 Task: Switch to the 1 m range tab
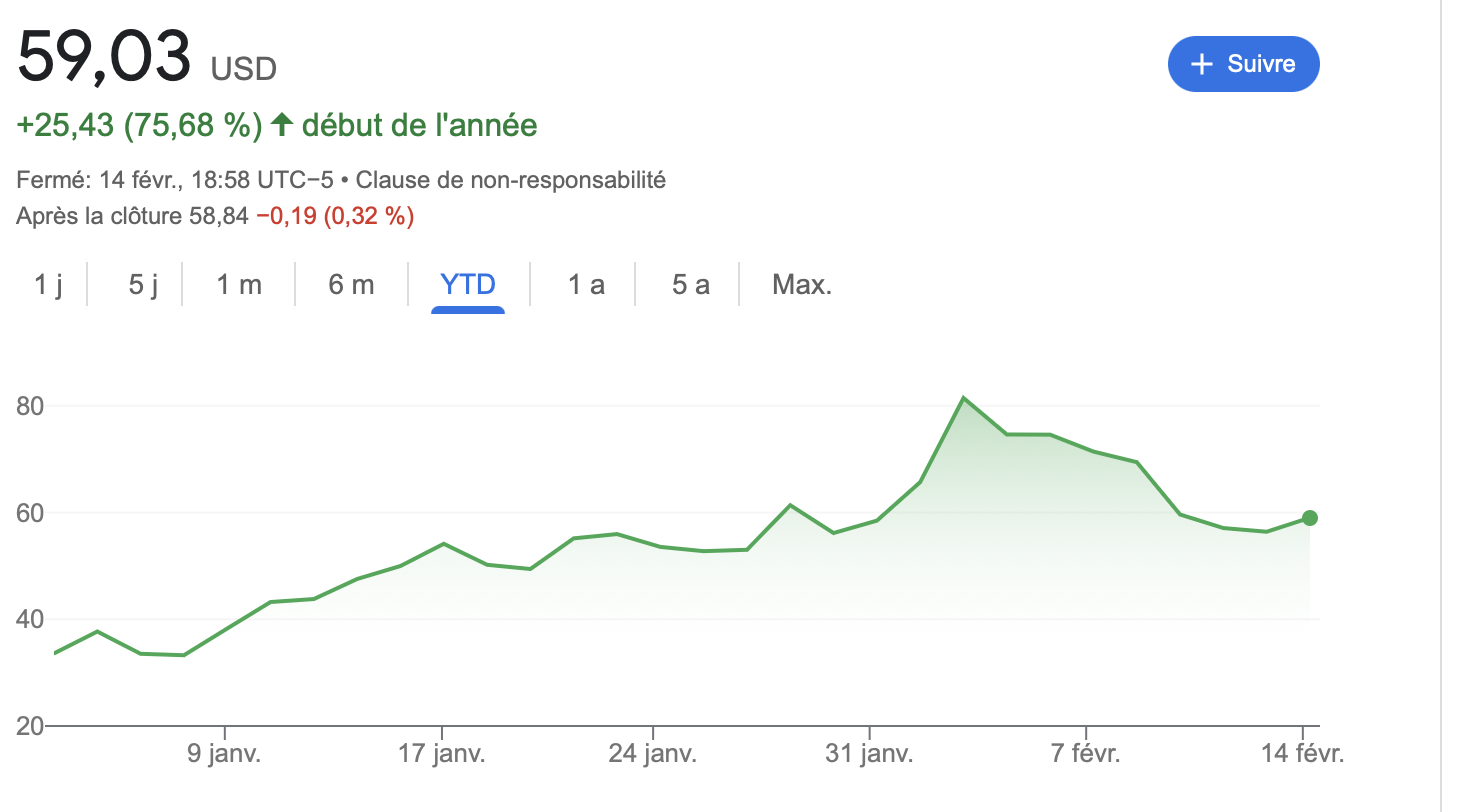tap(239, 285)
